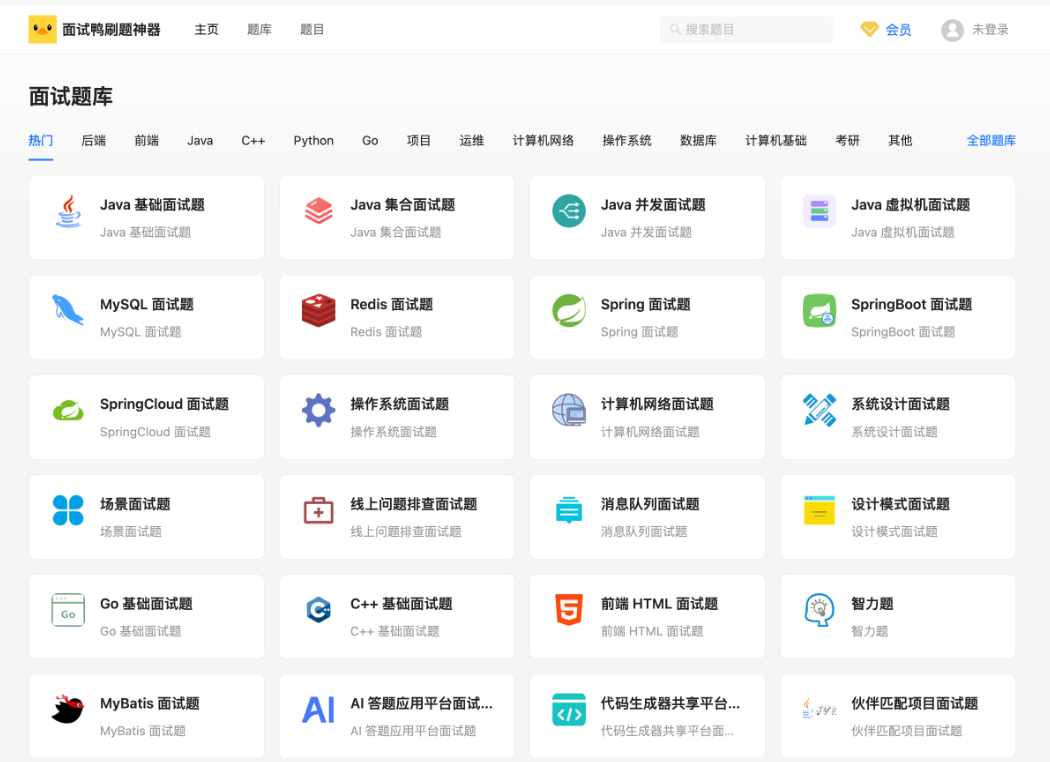Switch to the 前端 tab
Image resolution: width=1050 pixels, height=762 pixels.
[x=147, y=141]
